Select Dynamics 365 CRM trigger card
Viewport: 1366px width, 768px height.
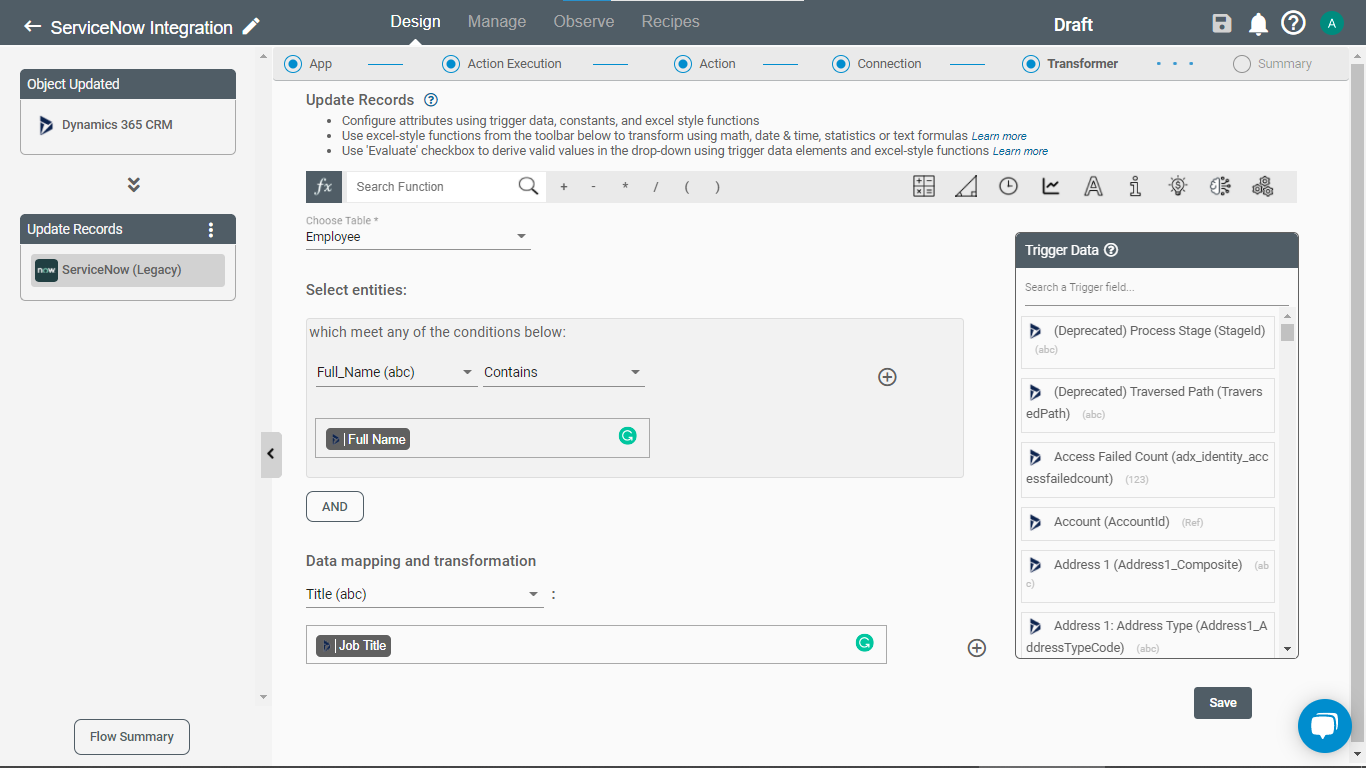tap(128, 126)
